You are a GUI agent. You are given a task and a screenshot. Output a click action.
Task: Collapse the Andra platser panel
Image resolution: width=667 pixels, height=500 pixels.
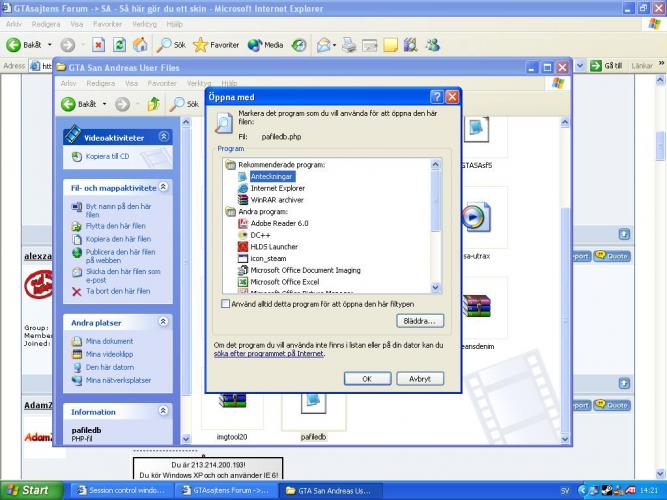pyautogui.click(x=163, y=323)
